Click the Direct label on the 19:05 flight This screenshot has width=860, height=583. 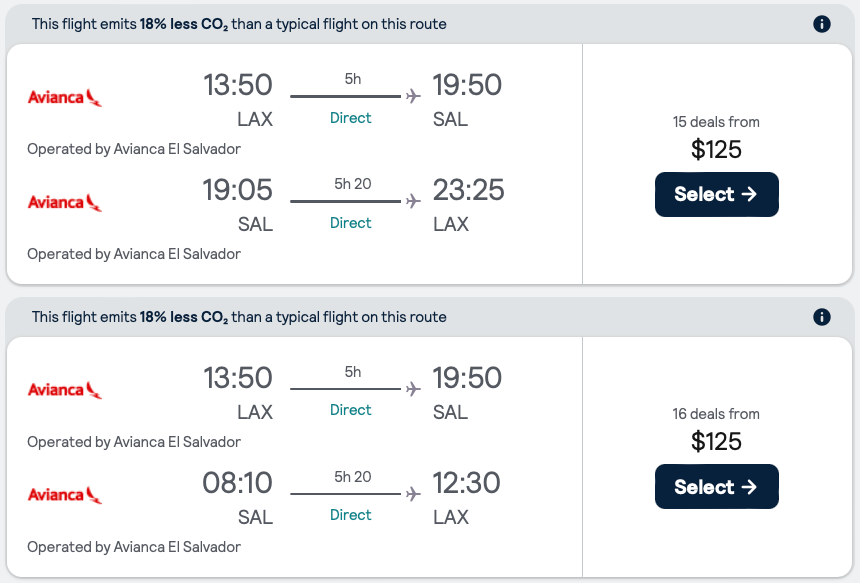pyautogui.click(x=351, y=223)
